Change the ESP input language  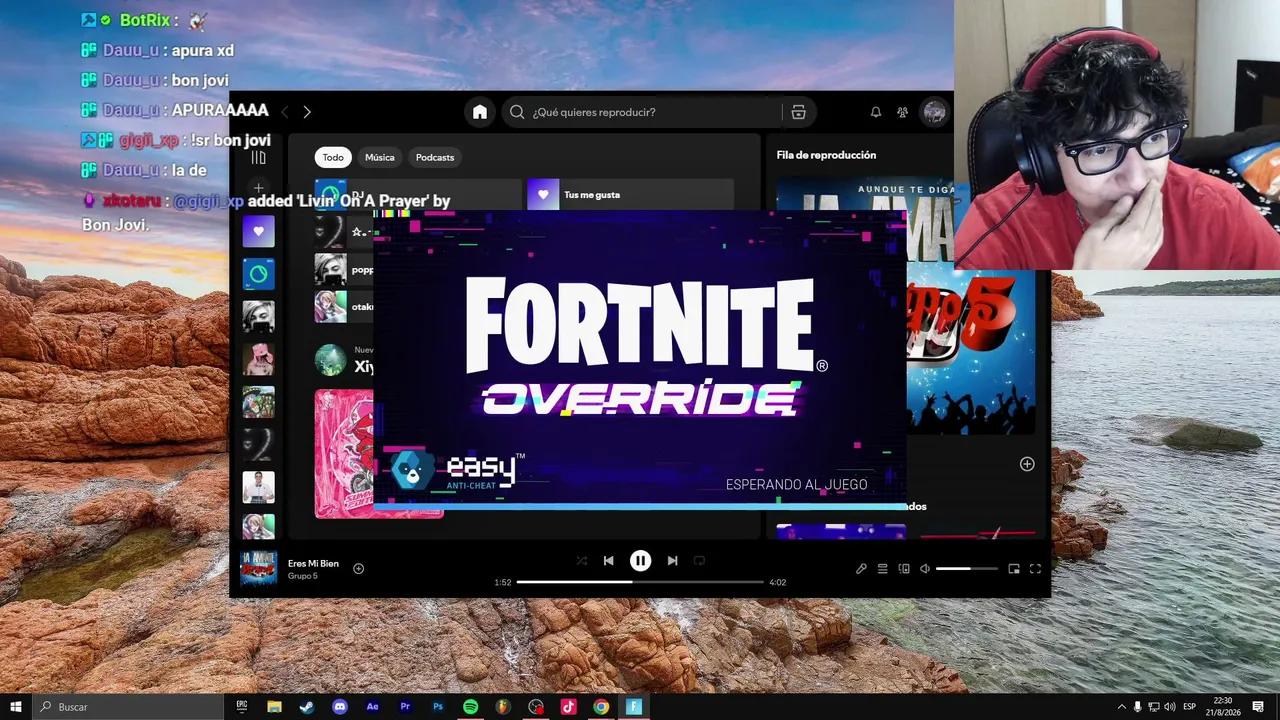[1190, 707]
